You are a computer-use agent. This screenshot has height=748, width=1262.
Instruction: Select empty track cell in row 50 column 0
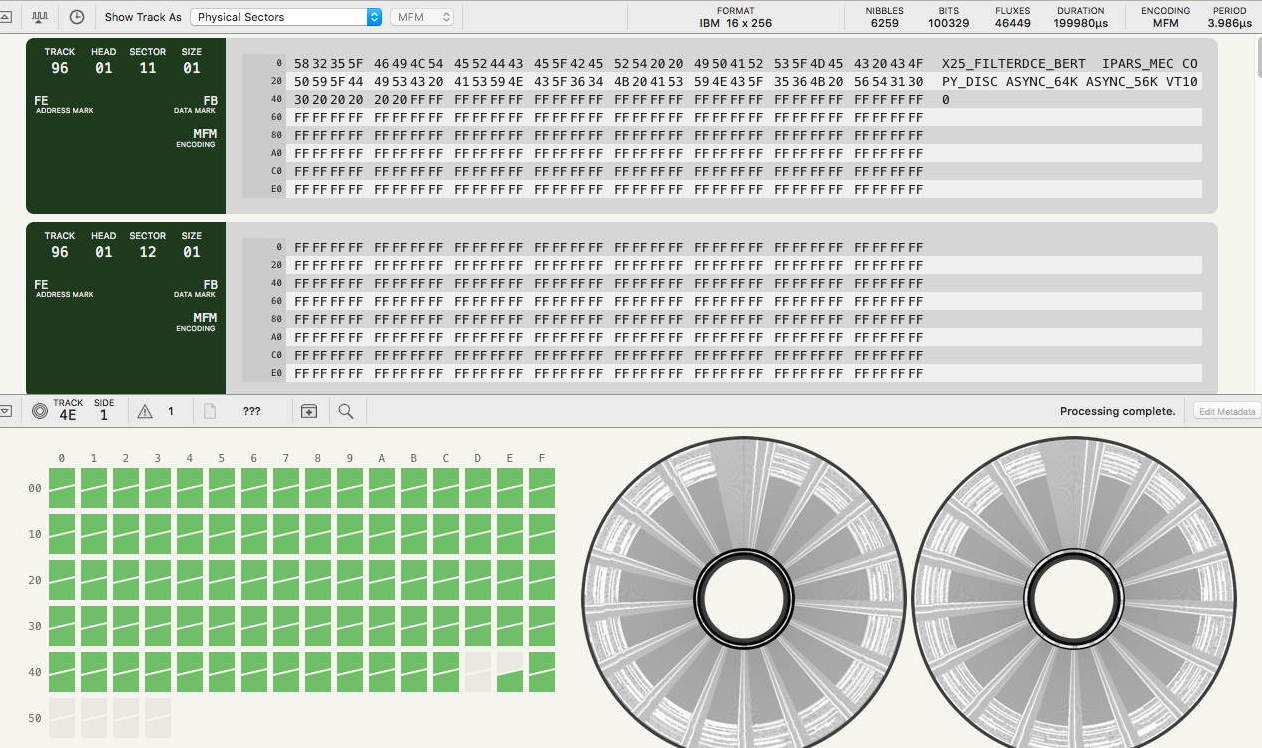tap(62, 718)
